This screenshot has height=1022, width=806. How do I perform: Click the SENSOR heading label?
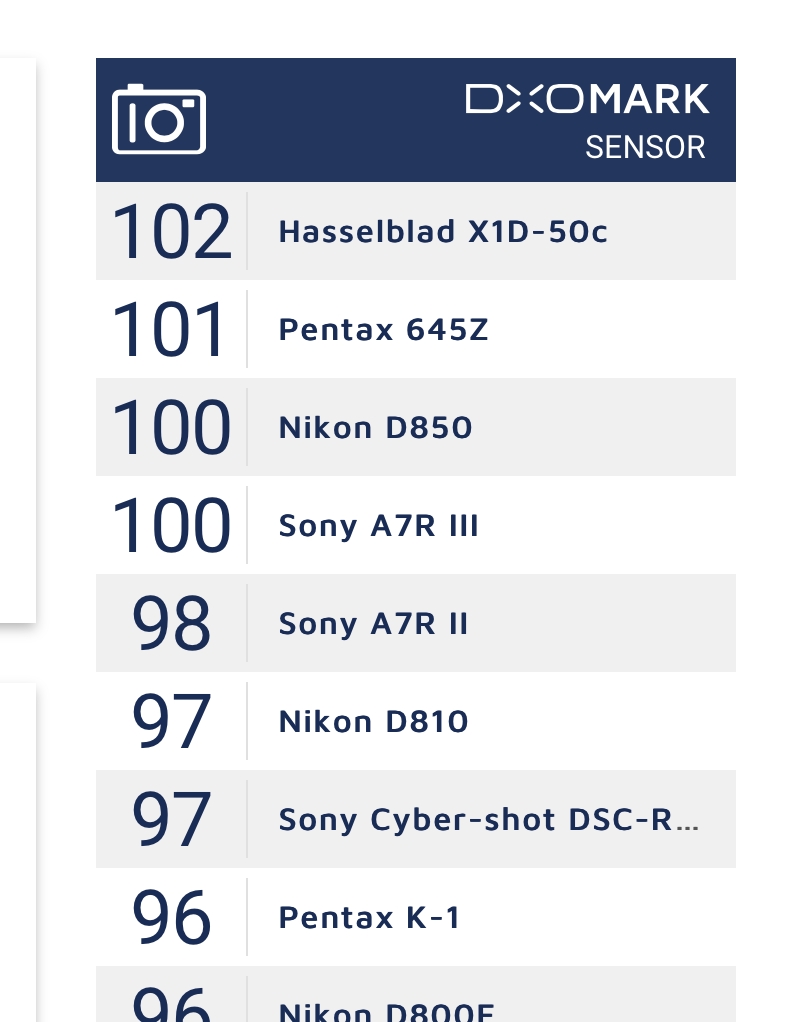tap(645, 147)
